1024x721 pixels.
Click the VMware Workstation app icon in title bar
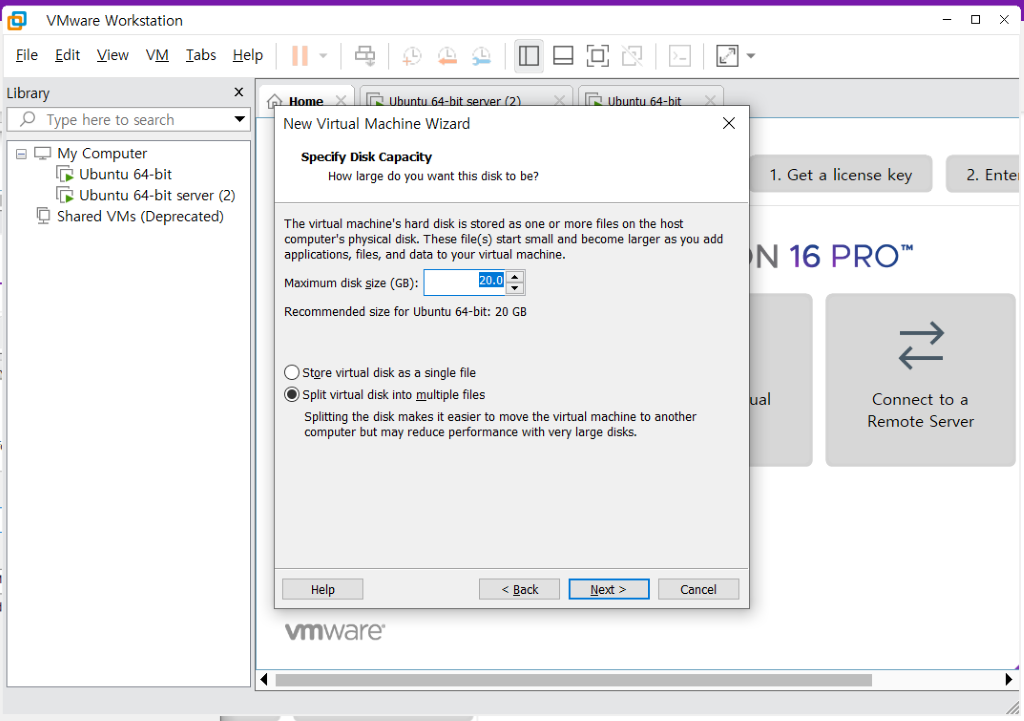tap(17, 20)
